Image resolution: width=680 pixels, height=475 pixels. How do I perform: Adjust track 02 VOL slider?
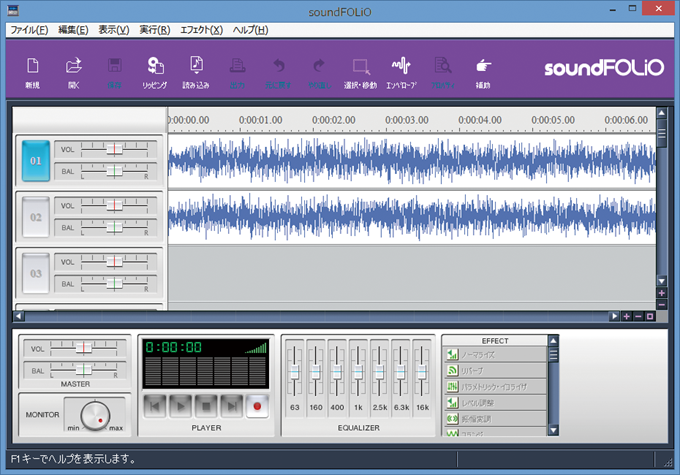[x=114, y=206]
